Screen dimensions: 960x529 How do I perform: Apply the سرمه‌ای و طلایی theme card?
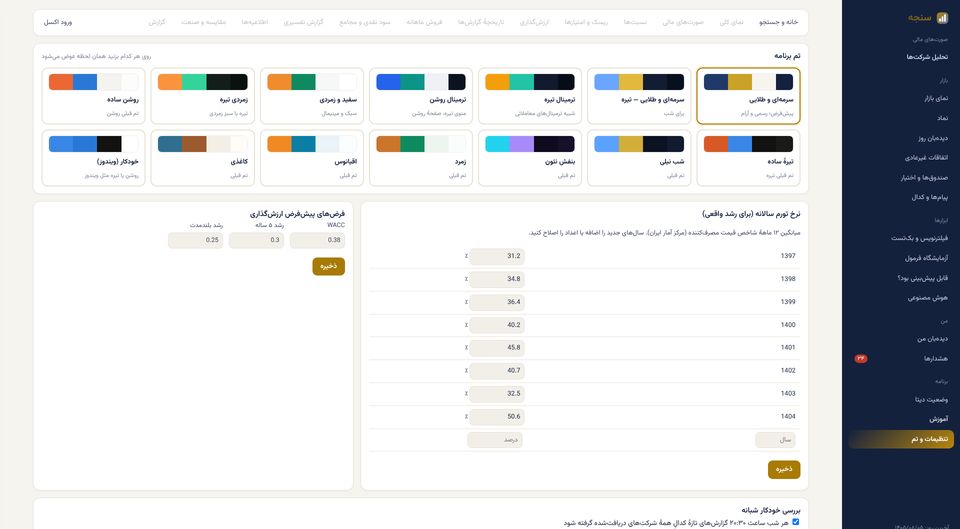click(x=748, y=96)
